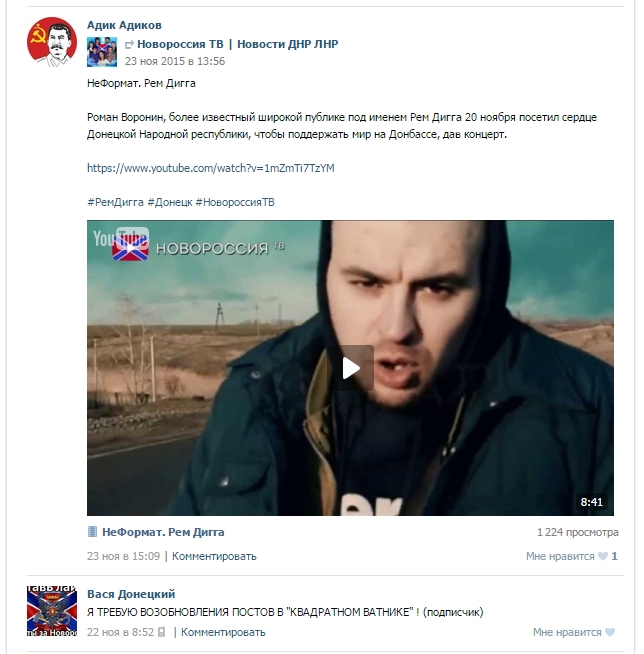644x654 pixels.
Task: Select the #Донецк hashtag
Action: coord(170,202)
